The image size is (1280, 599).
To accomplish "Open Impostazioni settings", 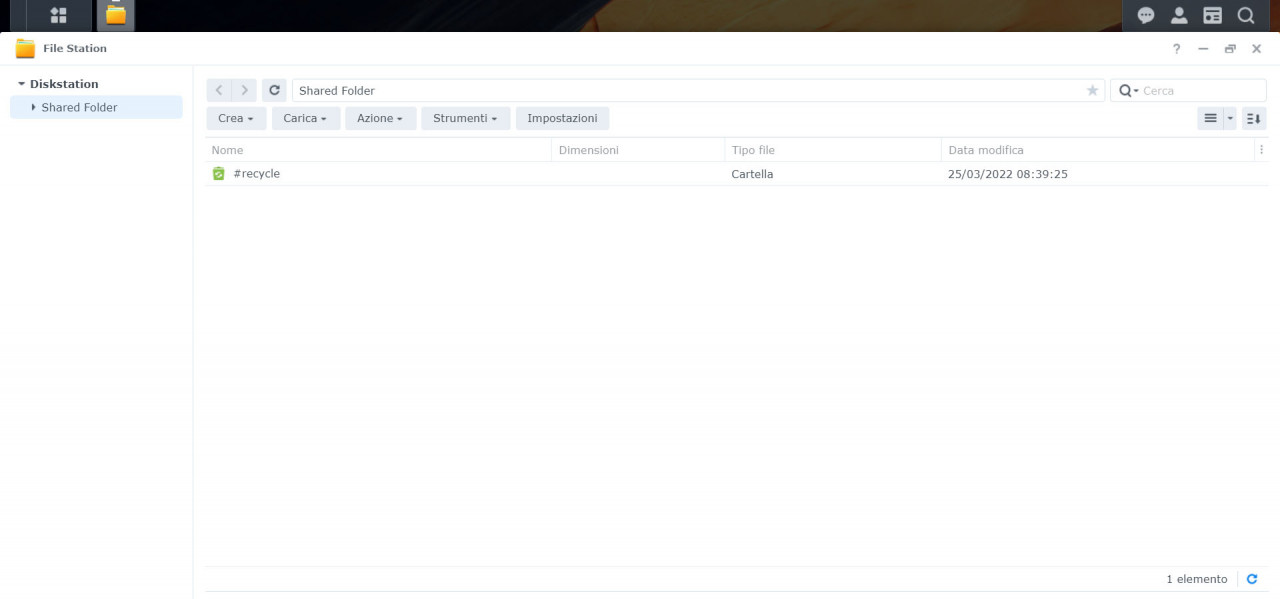I will 562,118.
